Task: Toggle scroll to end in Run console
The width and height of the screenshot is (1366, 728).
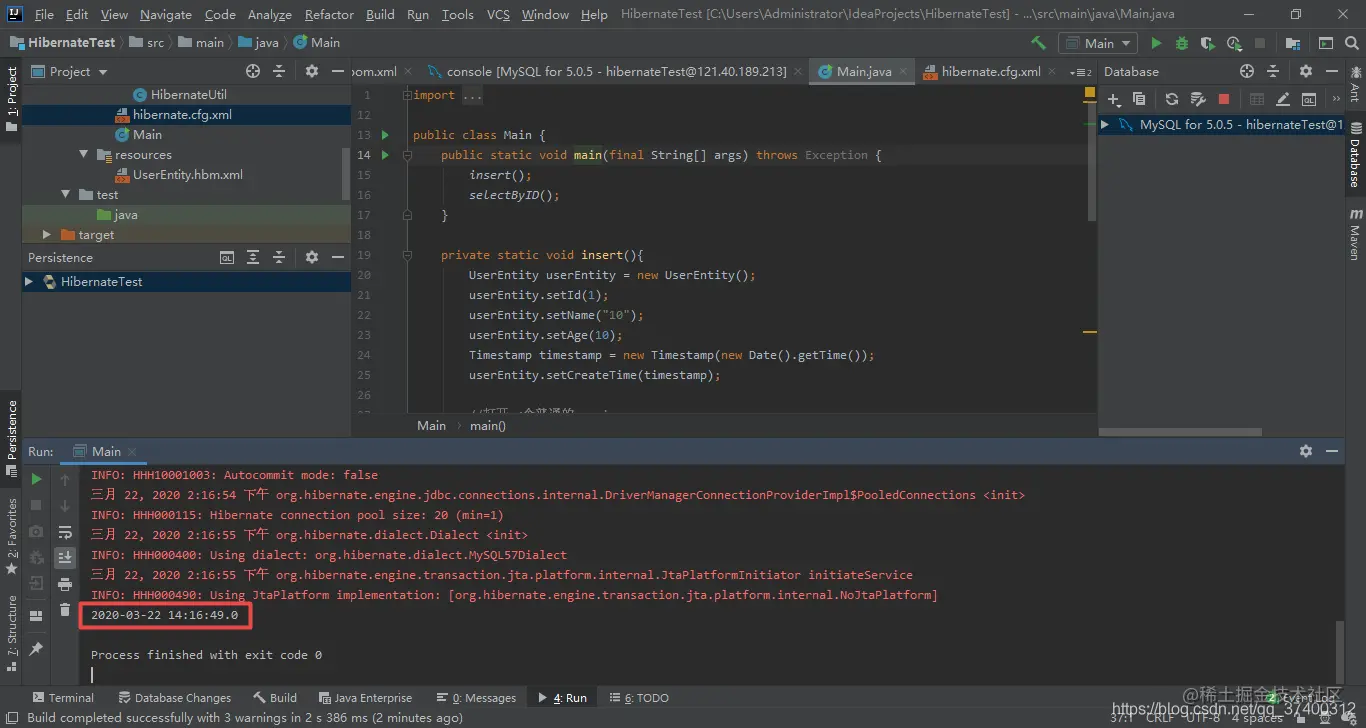Action: 65,558
